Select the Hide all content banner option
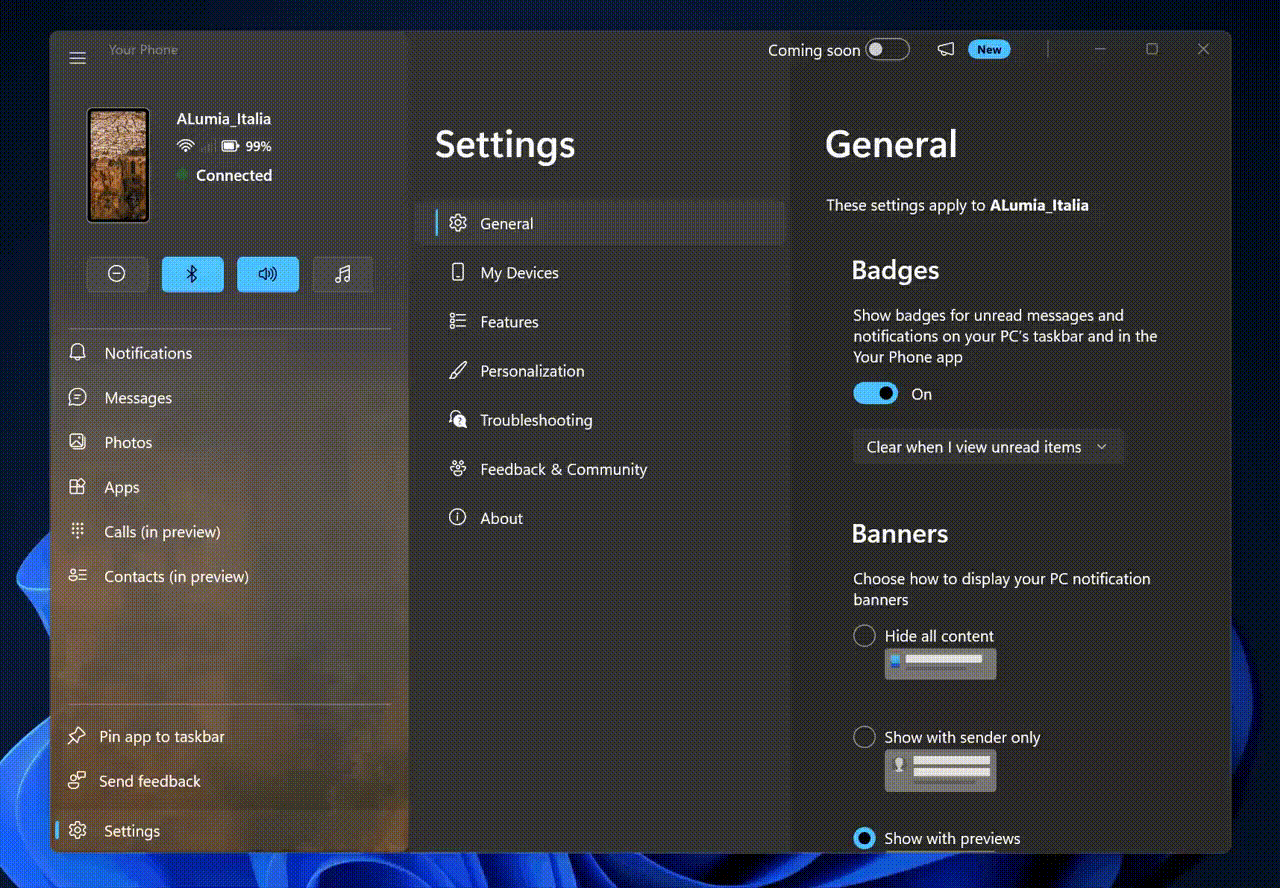Viewport: 1280px width, 888px height. point(864,636)
